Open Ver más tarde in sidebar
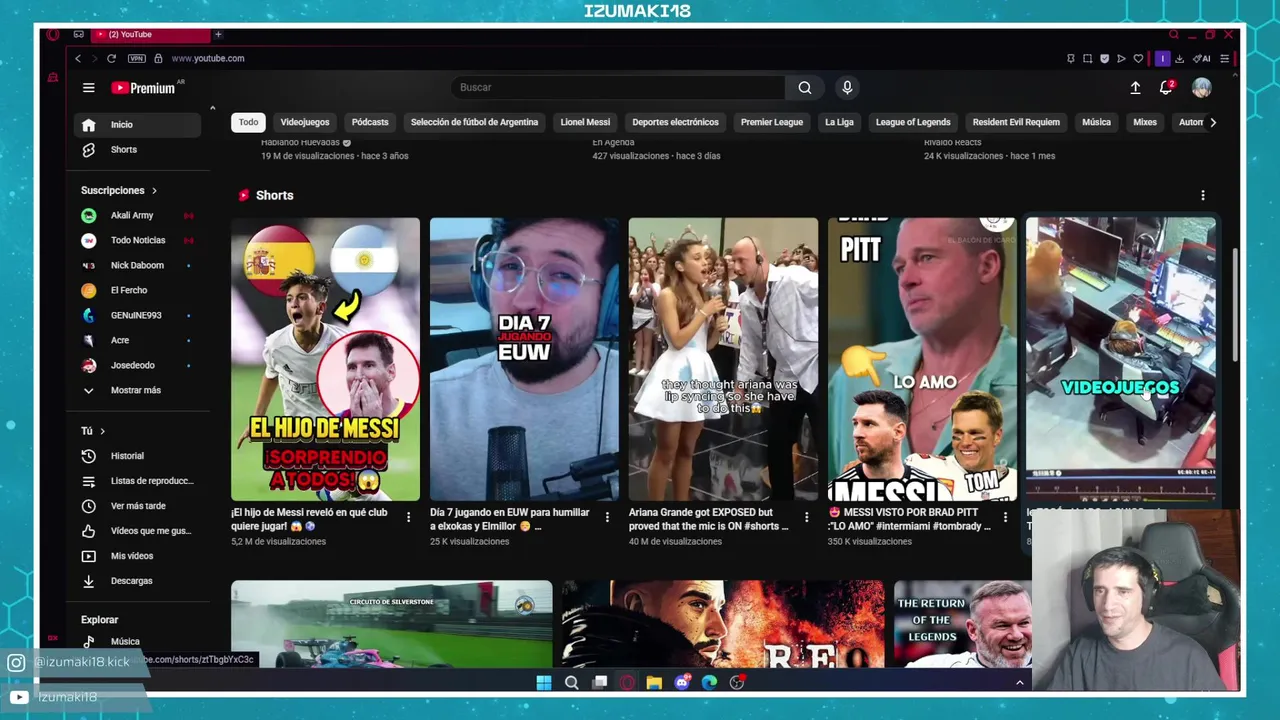Image resolution: width=1280 pixels, height=720 pixels. tap(137, 506)
